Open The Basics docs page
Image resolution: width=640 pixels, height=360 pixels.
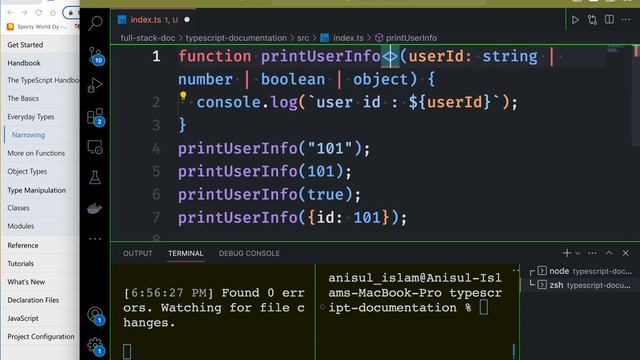pyautogui.click(x=23, y=98)
